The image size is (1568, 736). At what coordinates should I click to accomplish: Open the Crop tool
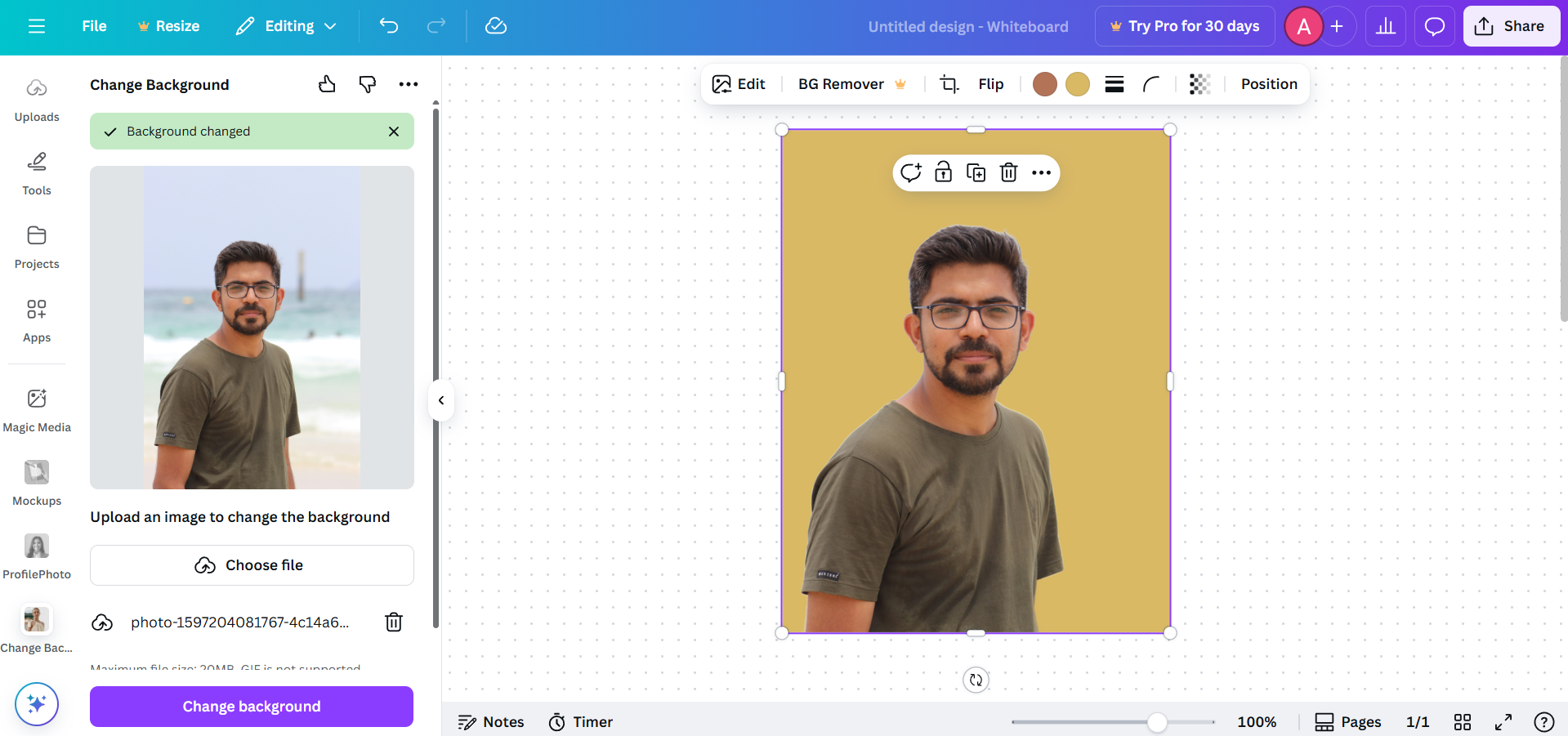pos(949,83)
